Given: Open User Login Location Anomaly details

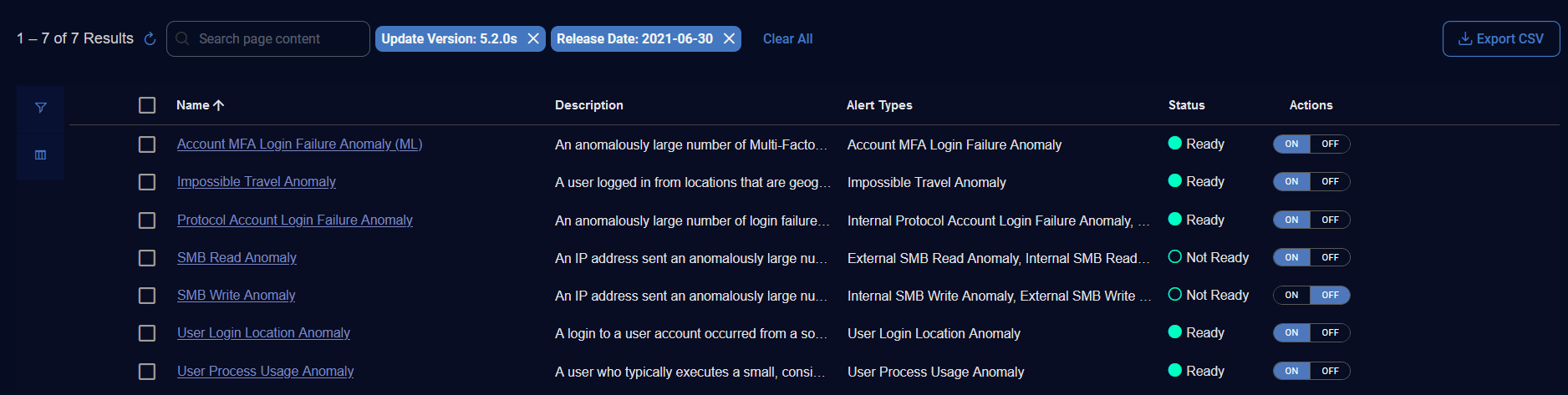Looking at the screenshot, I should coord(263,333).
